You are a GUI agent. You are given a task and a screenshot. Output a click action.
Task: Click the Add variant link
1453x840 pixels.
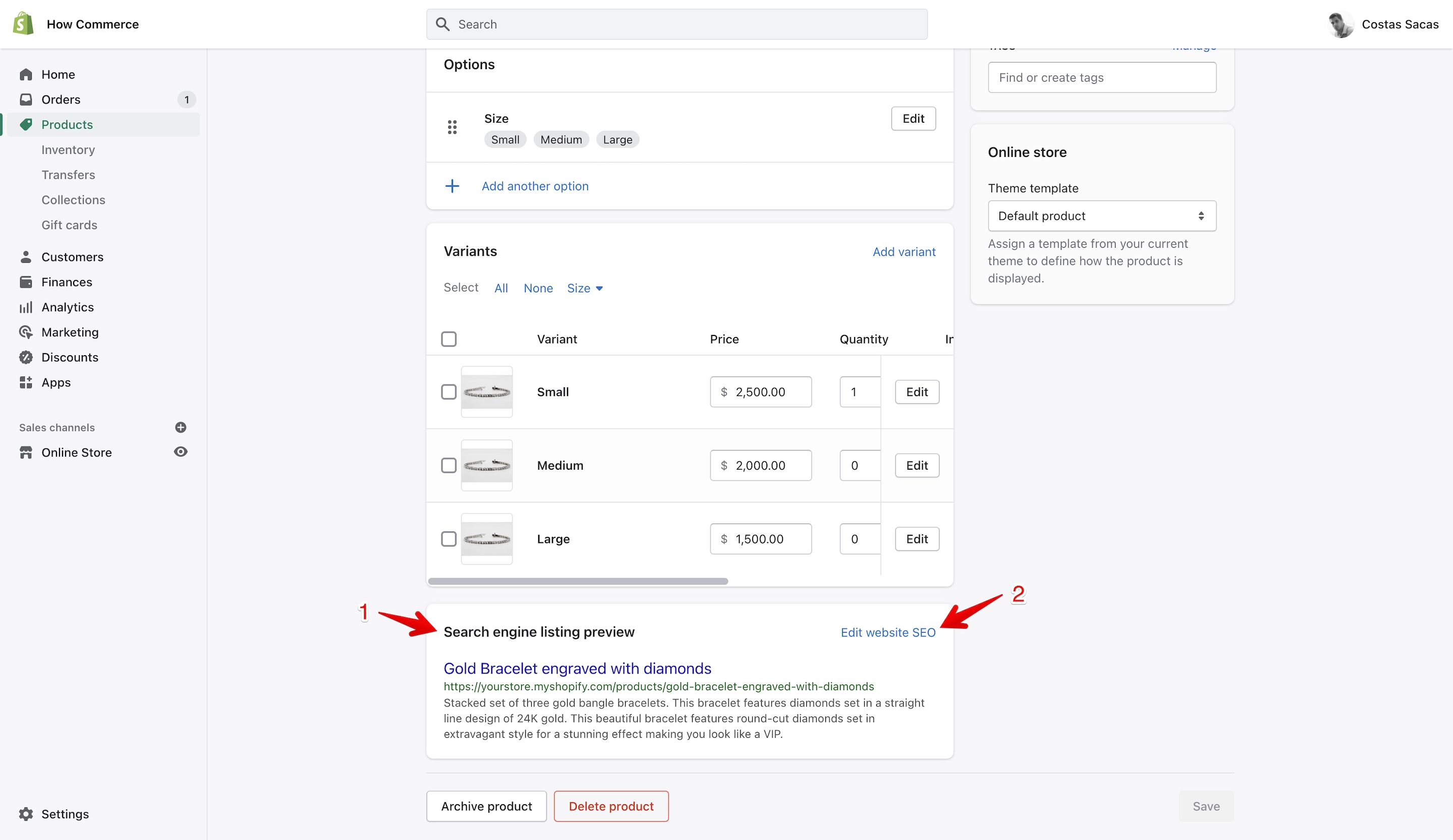[x=904, y=251]
